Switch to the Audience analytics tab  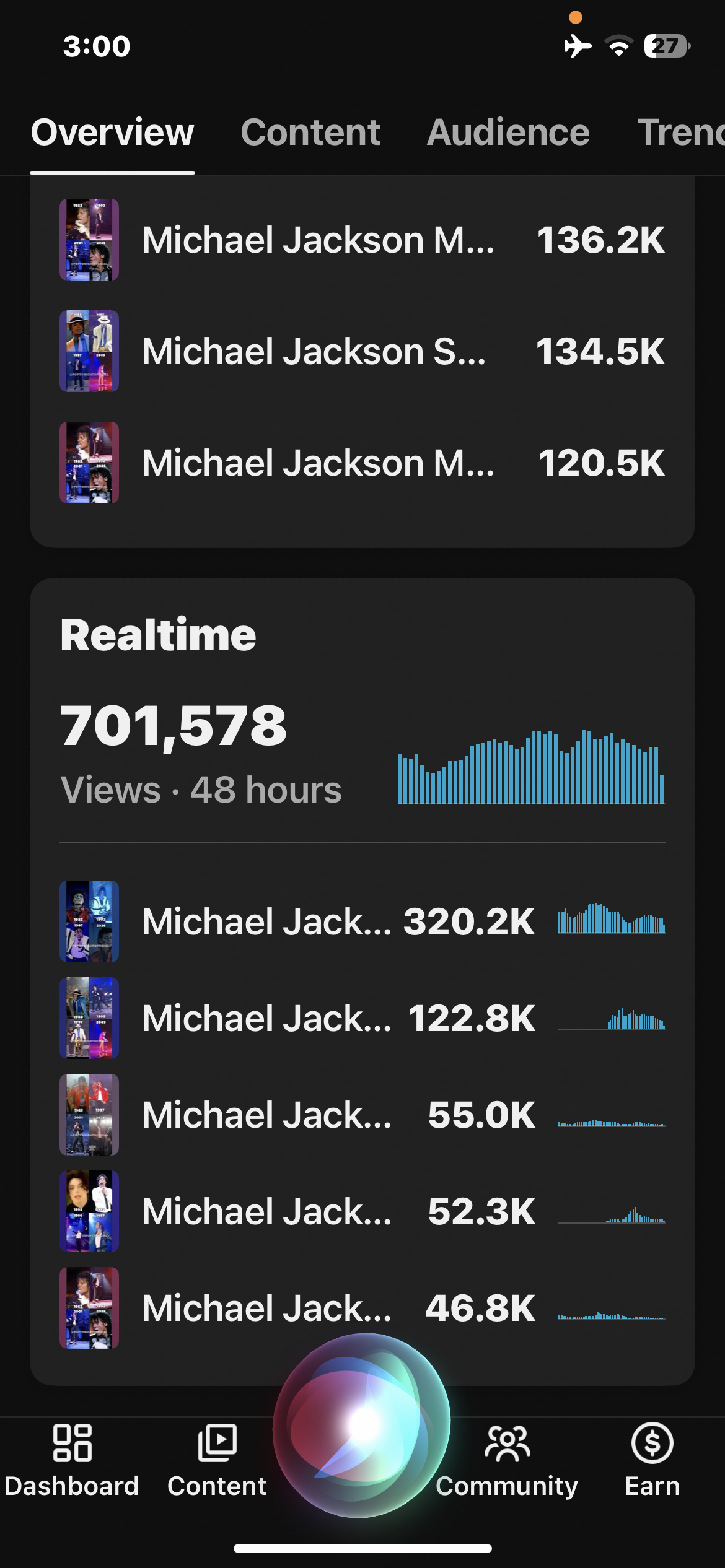[508, 132]
